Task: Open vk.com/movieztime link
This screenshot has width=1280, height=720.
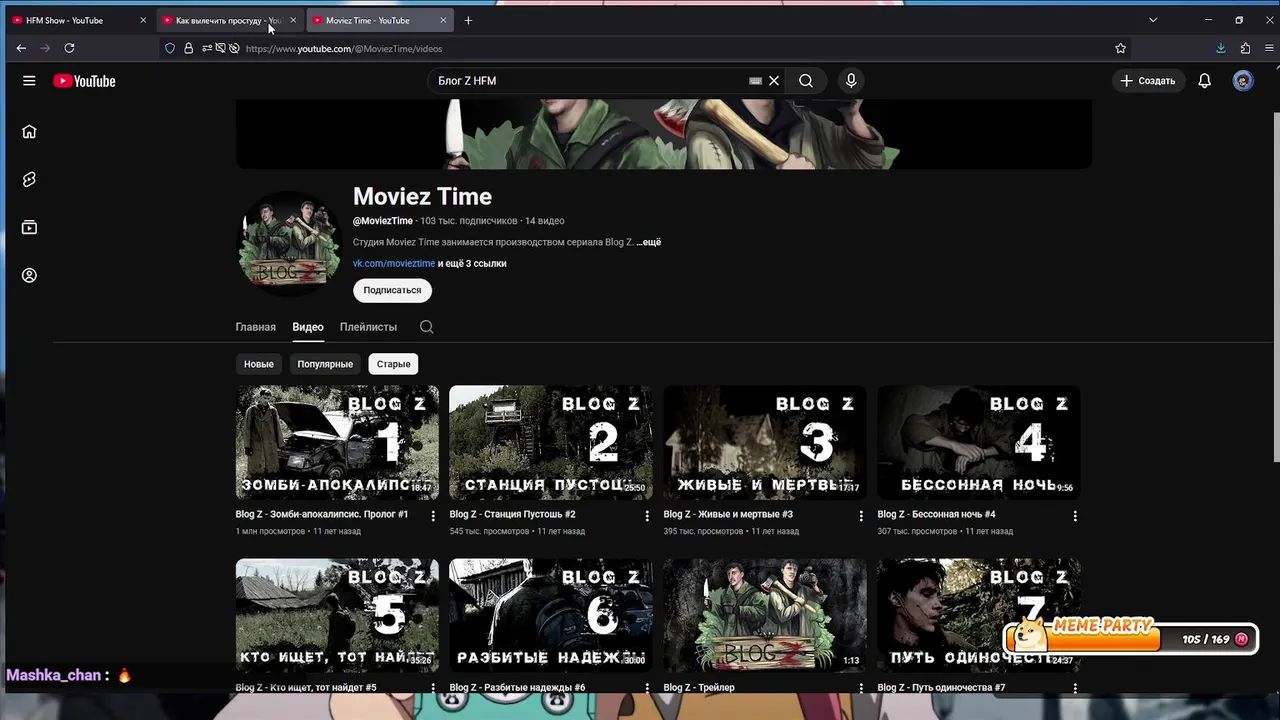Action: click(394, 264)
